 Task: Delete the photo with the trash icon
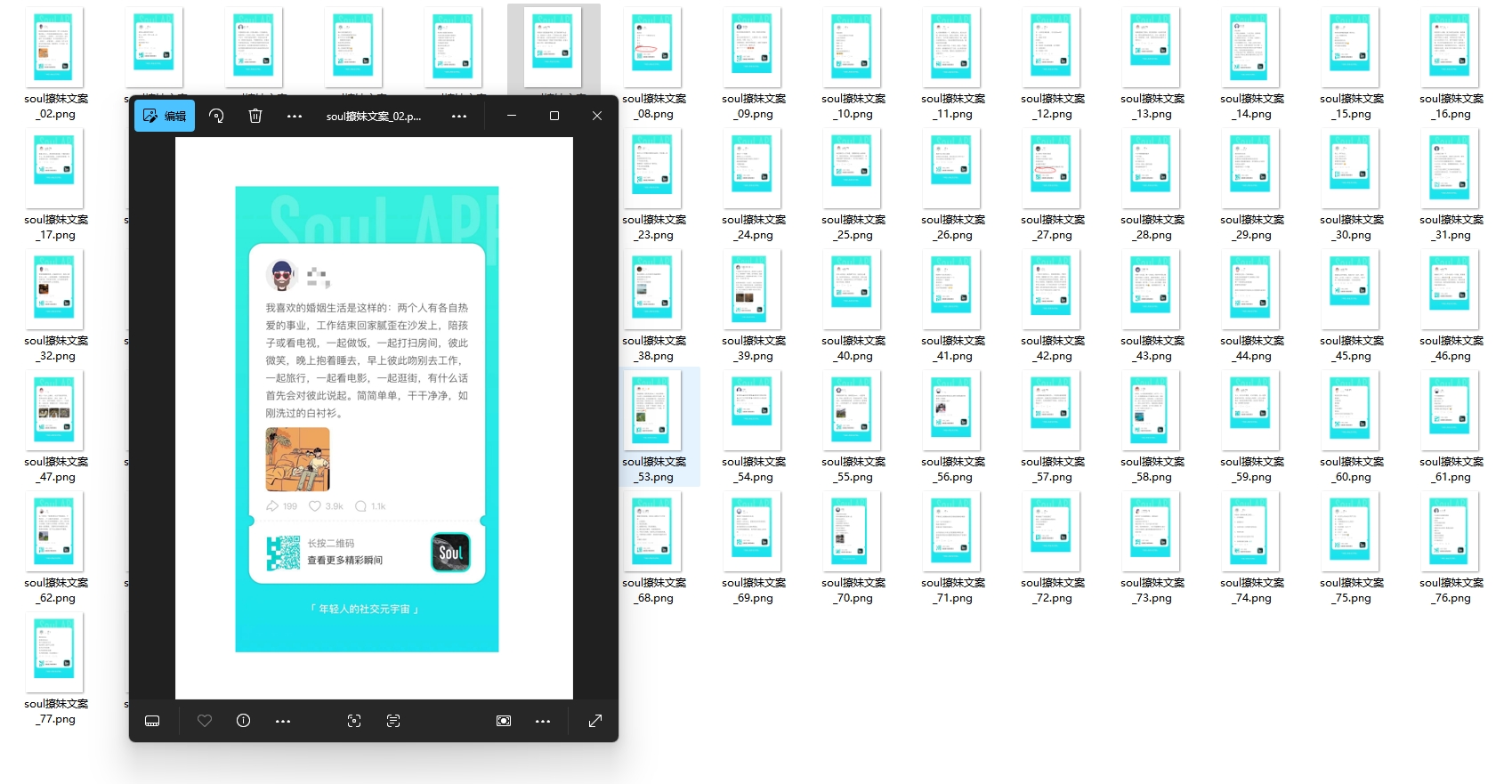pos(255,116)
